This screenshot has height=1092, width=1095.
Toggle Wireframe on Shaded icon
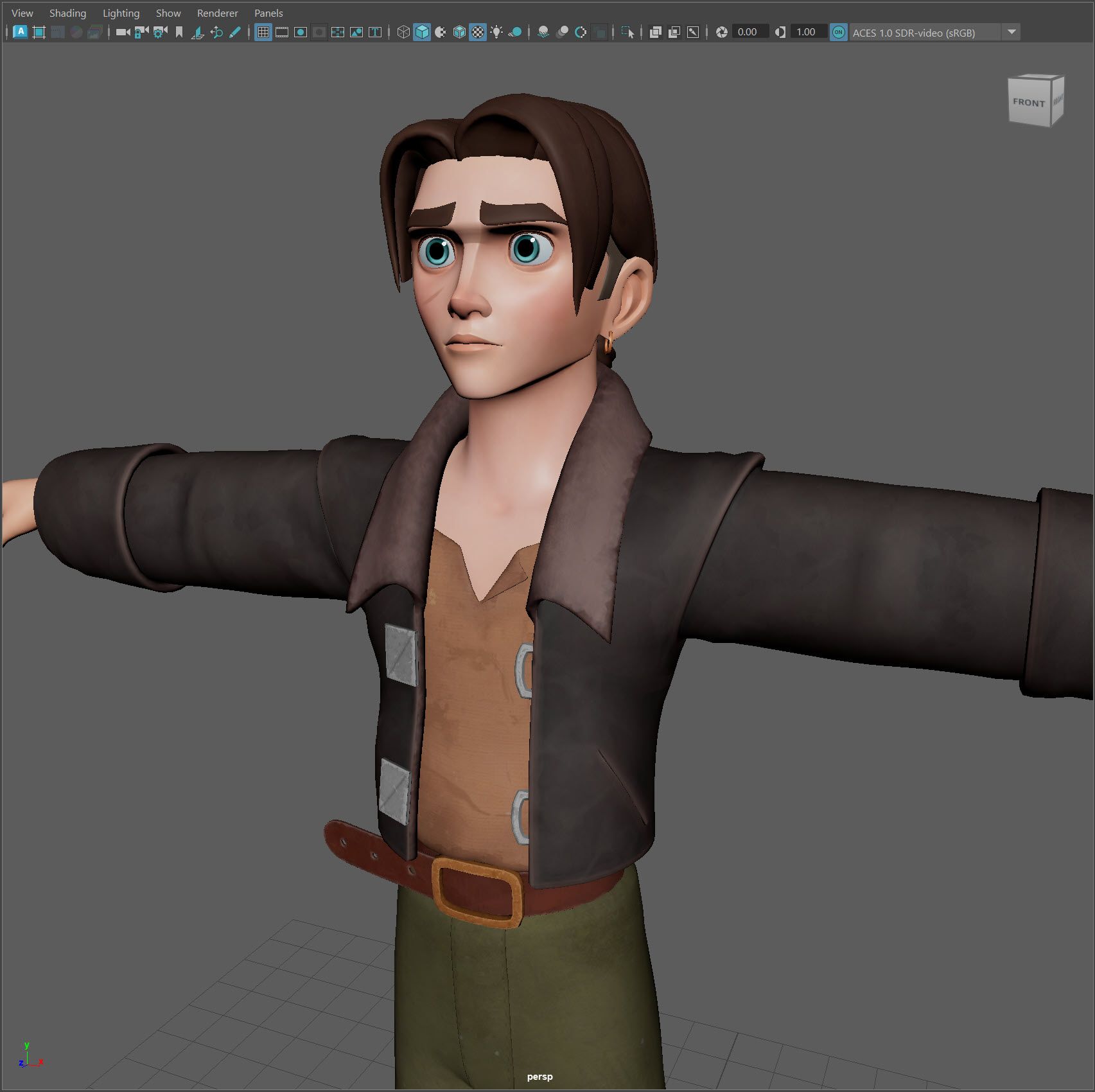point(459,31)
